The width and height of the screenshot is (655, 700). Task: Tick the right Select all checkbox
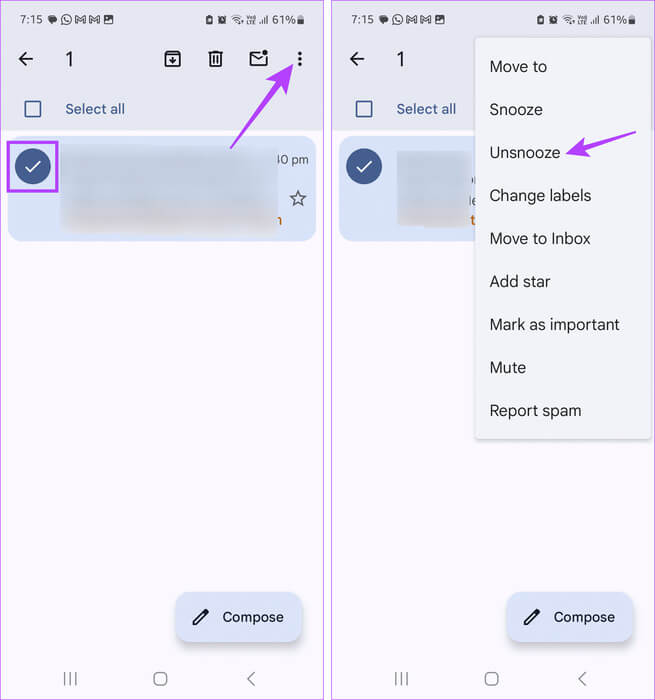click(x=364, y=109)
